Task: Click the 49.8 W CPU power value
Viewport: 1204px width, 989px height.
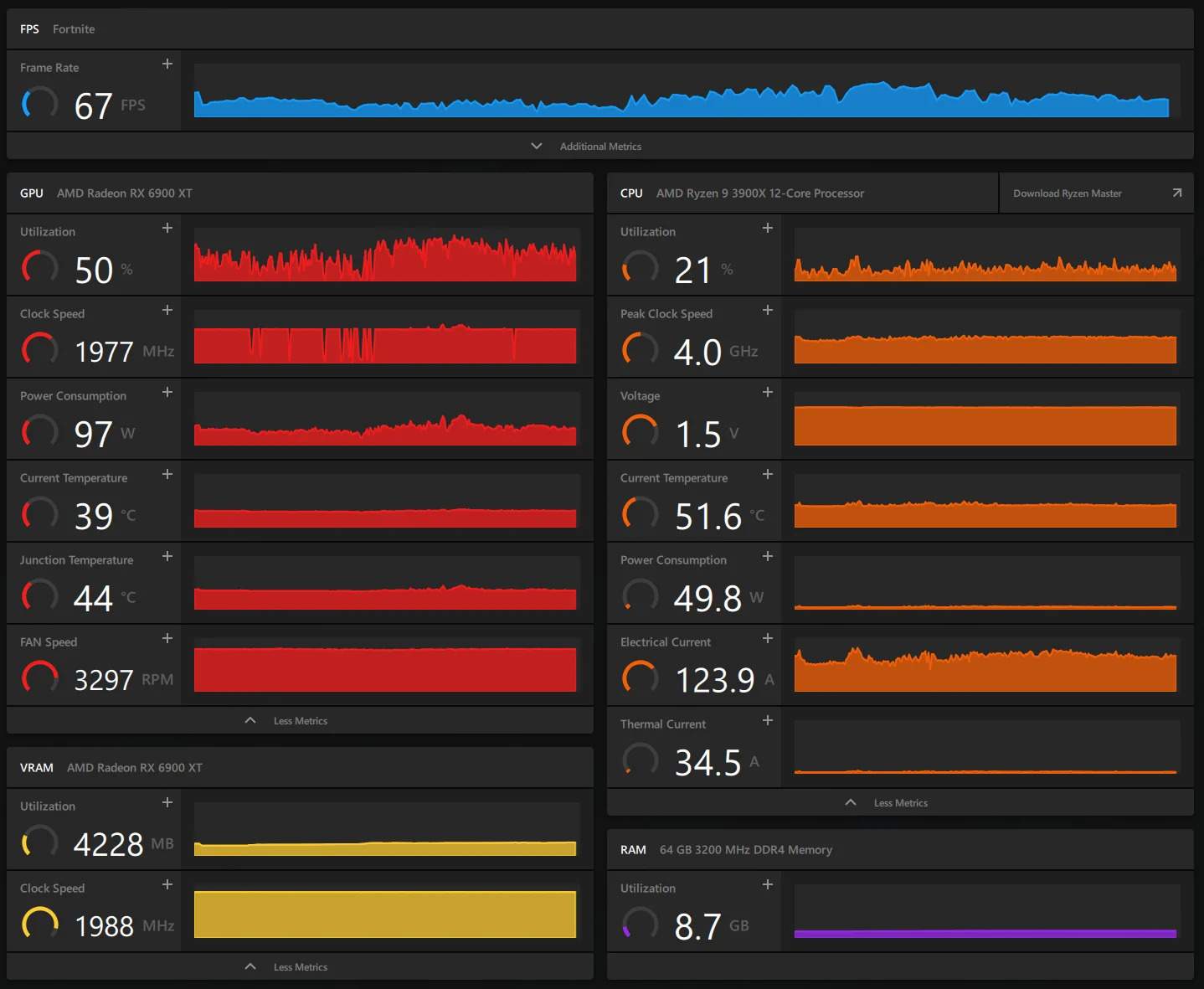Action: point(719,598)
